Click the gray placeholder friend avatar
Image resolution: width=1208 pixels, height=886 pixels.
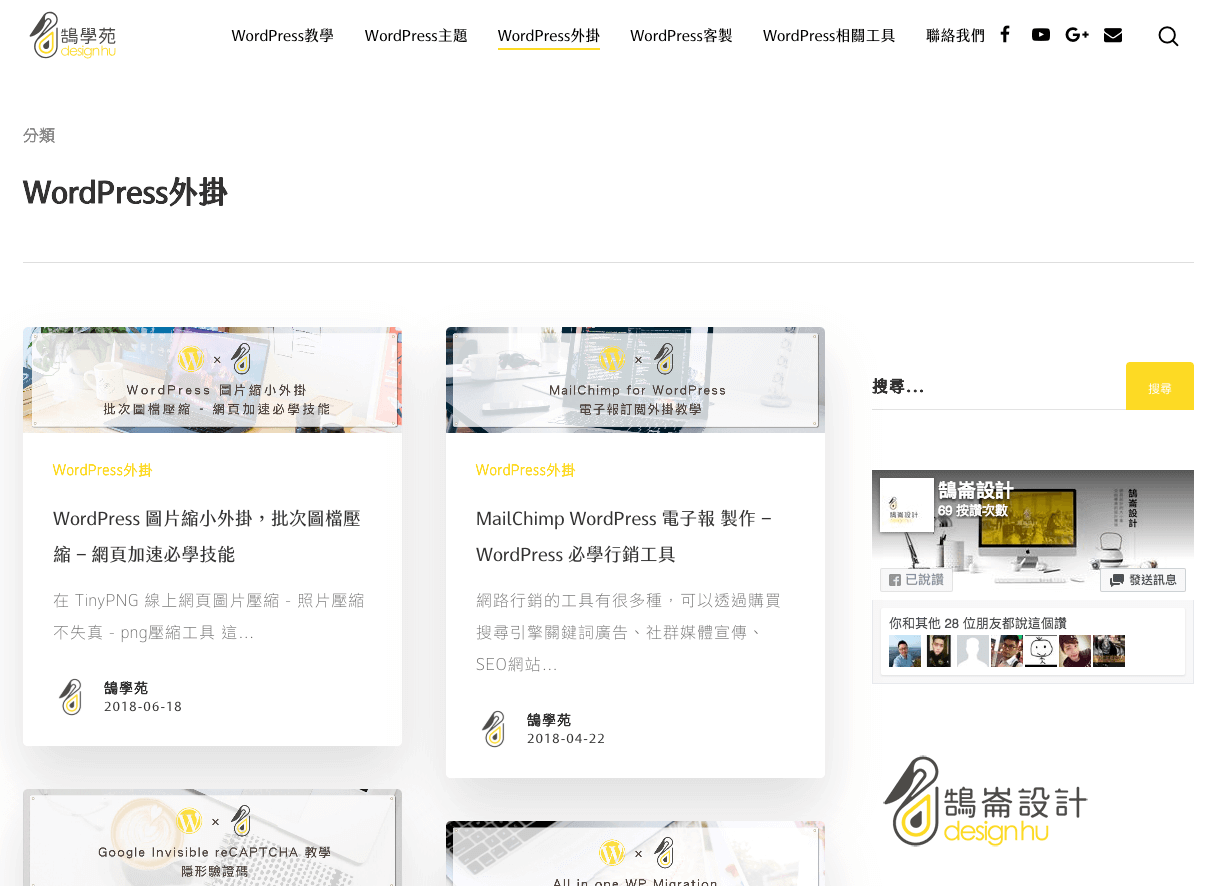[973, 651]
